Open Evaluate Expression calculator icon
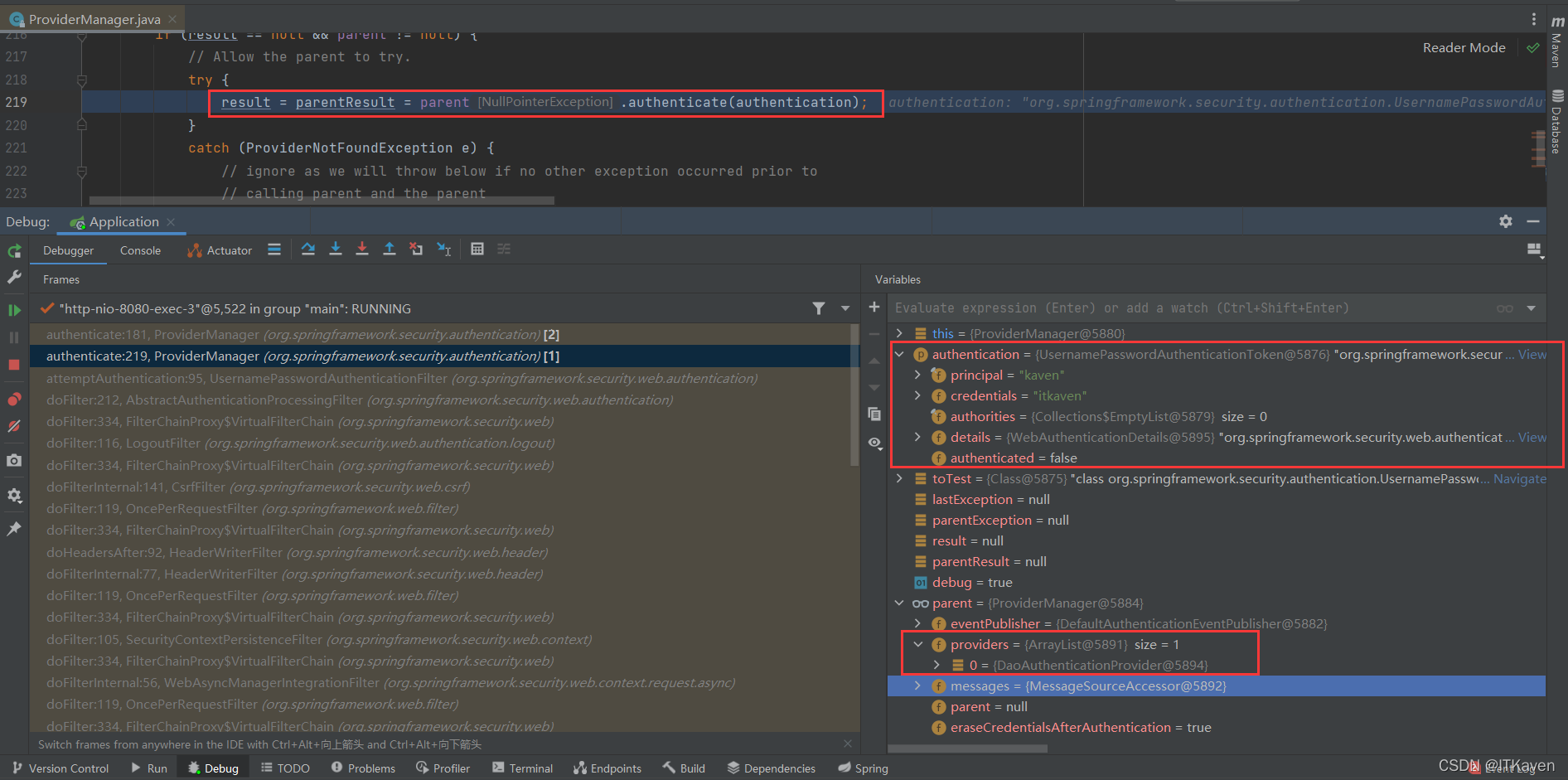The height and width of the screenshot is (780, 1568). [477, 250]
